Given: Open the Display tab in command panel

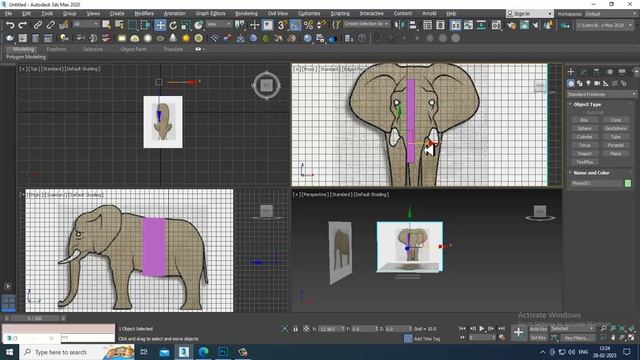Looking at the screenshot, I should pyautogui.click(x=622, y=72).
